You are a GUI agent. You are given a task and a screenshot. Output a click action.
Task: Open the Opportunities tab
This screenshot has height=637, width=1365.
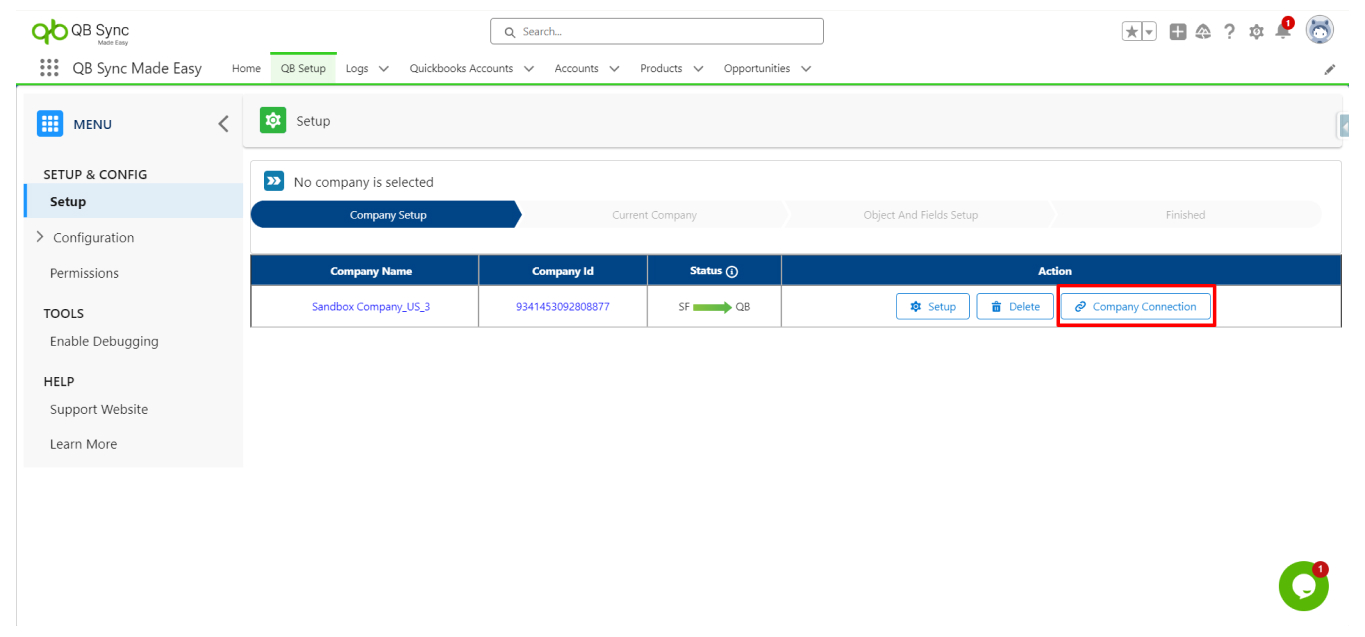click(757, 69)
